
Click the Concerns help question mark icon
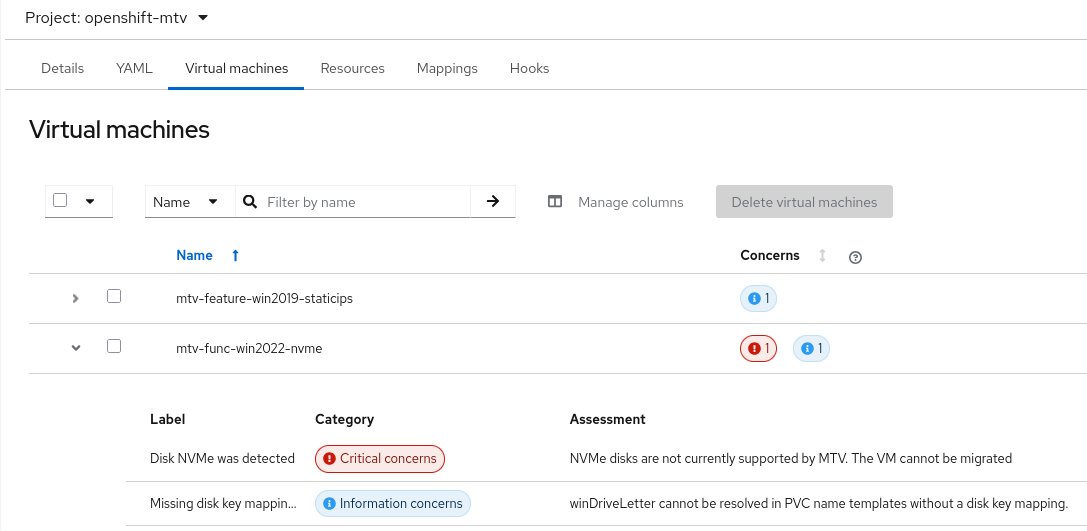855,257
